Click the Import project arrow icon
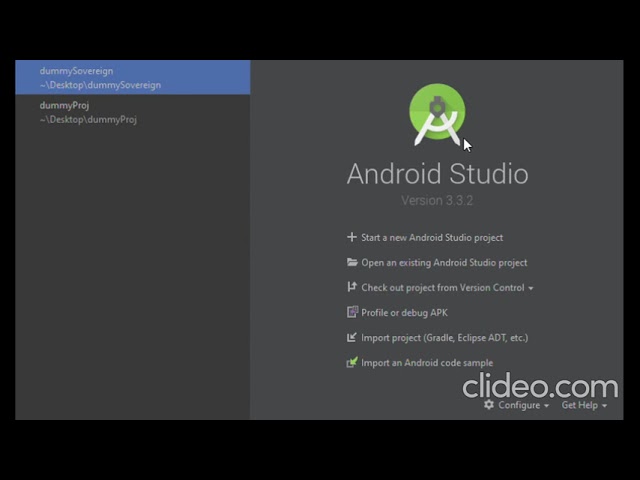The height and width of the screenshot is (480, 640). tap(351, 337)
